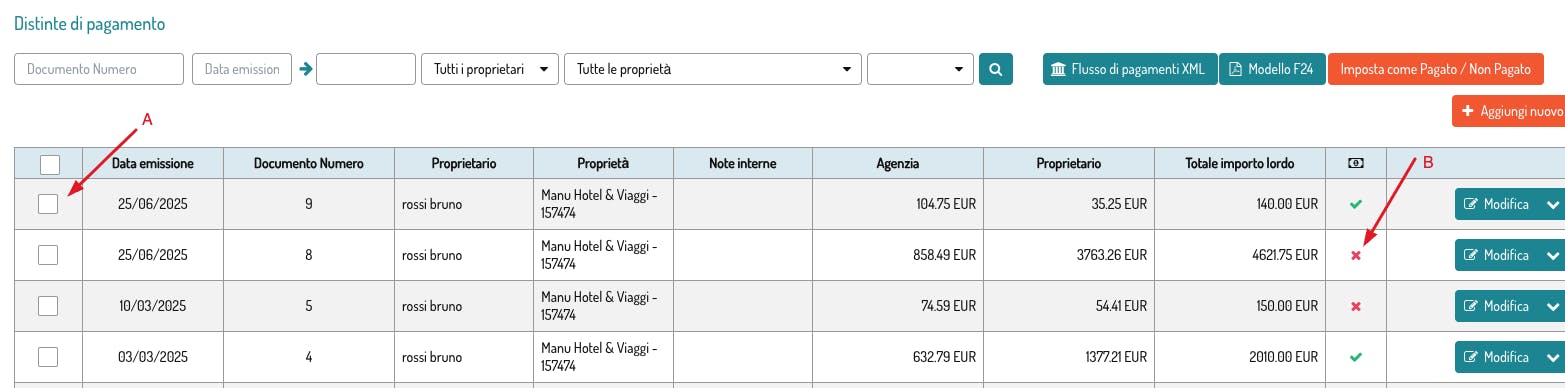Click the teal arrow between date fields
Image resolution: width=1565 pixels, height=388 pixels.
click(x=304, y=69)
